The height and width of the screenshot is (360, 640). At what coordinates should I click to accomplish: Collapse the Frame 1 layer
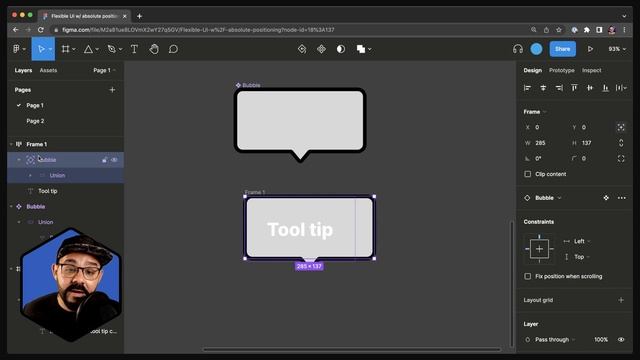click(x=11, y=144)
